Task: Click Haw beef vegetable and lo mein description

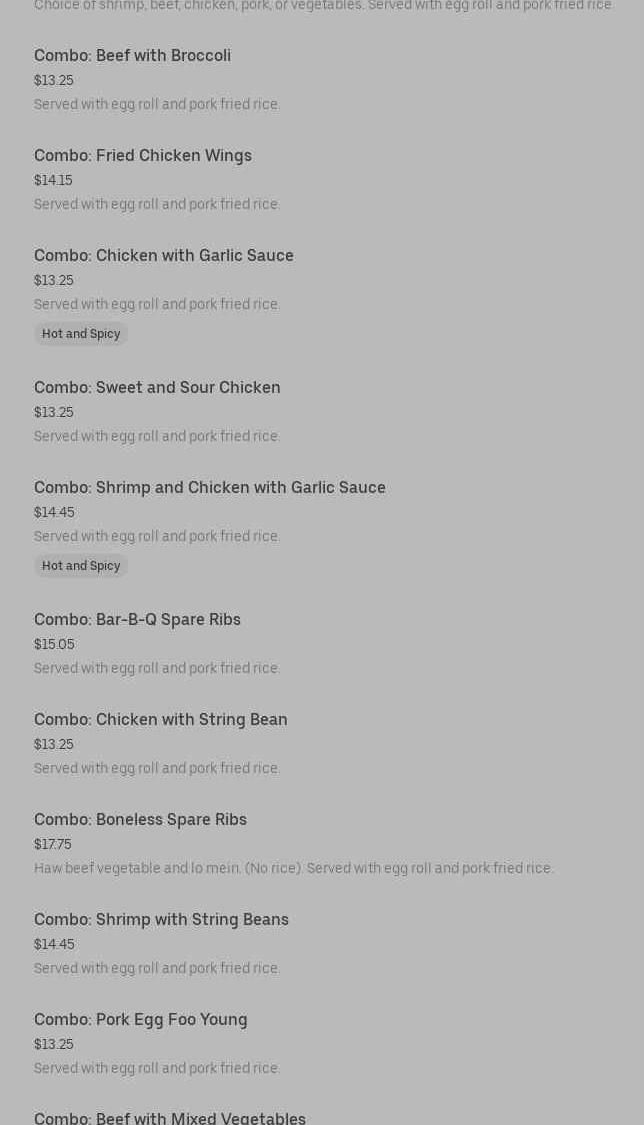Action: [293, 868]
